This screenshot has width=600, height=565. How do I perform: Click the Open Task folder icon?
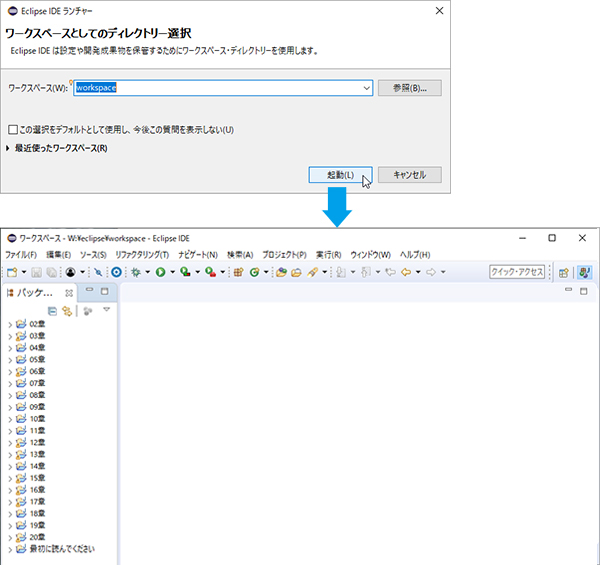(x=296, y=272)
